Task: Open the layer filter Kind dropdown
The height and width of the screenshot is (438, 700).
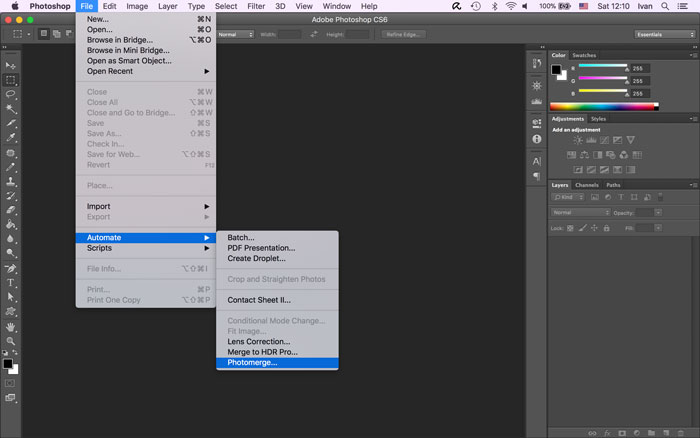Action: coord(568,197)
